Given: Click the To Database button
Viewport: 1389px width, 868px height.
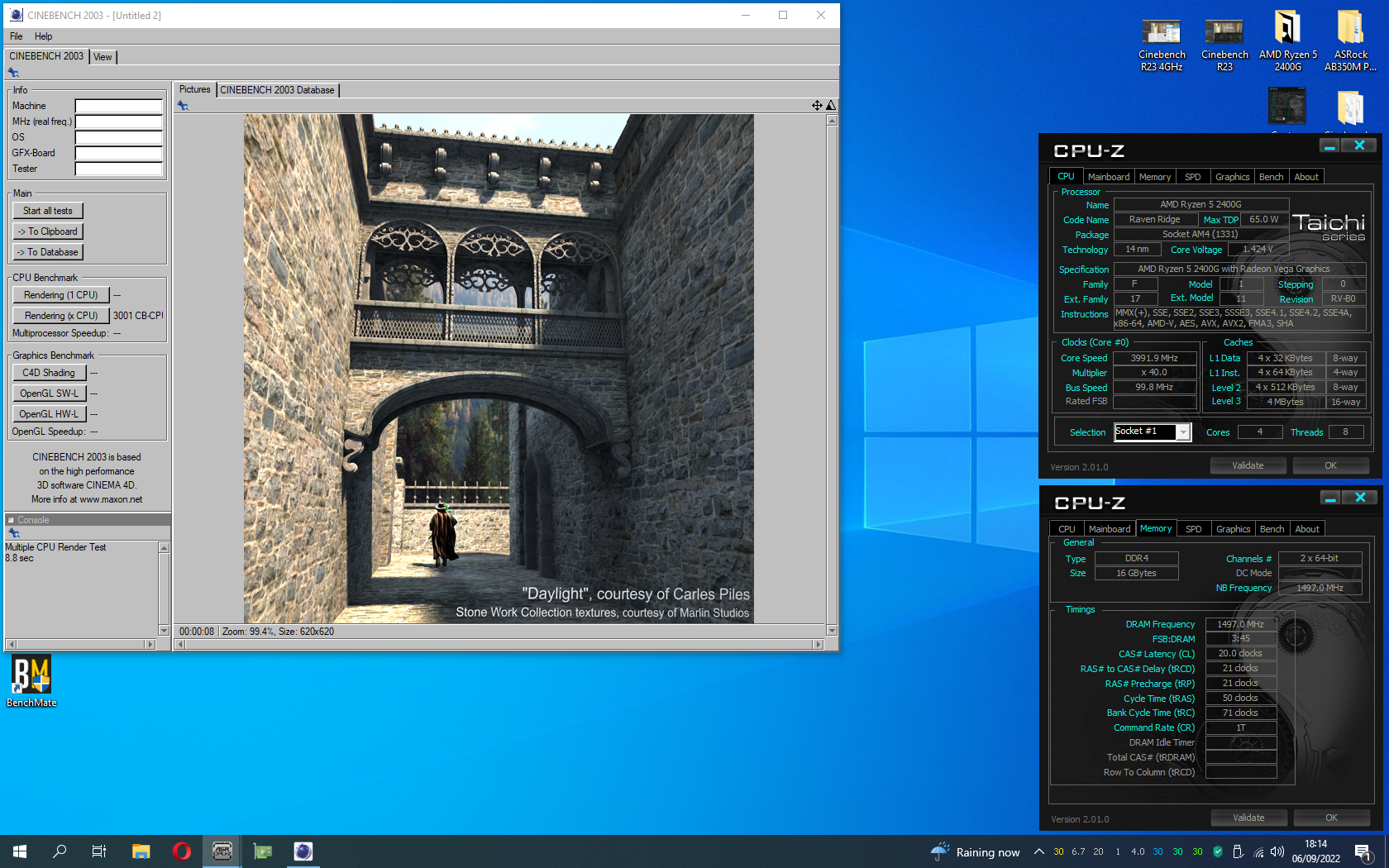Looking at the screenshot, I should click(48, 252).
